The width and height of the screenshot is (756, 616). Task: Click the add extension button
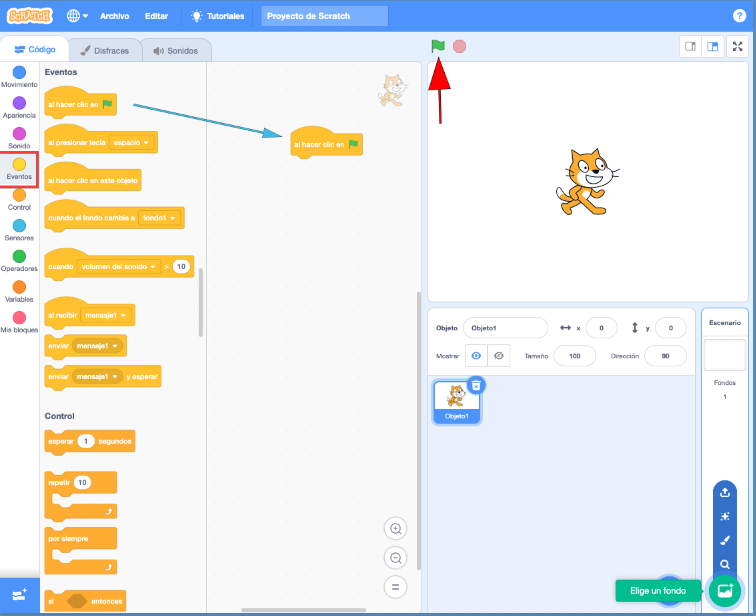[x=20, y=595]
